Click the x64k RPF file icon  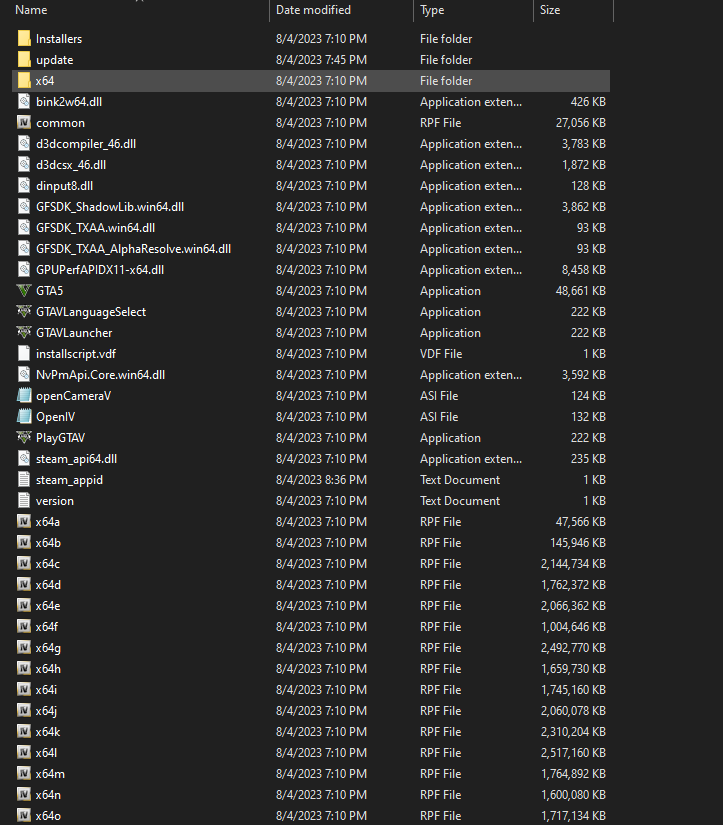tap(24, 731)
